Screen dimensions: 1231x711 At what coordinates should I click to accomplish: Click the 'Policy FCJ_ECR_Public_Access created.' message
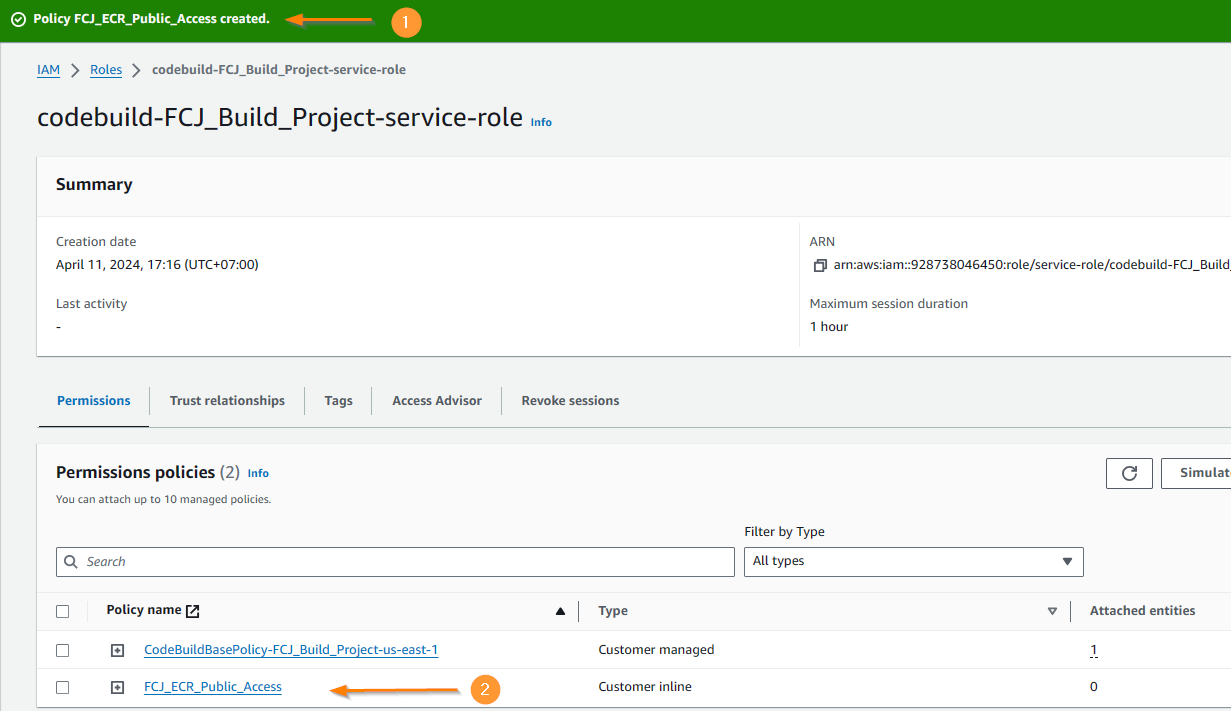(x=151, y=19)
